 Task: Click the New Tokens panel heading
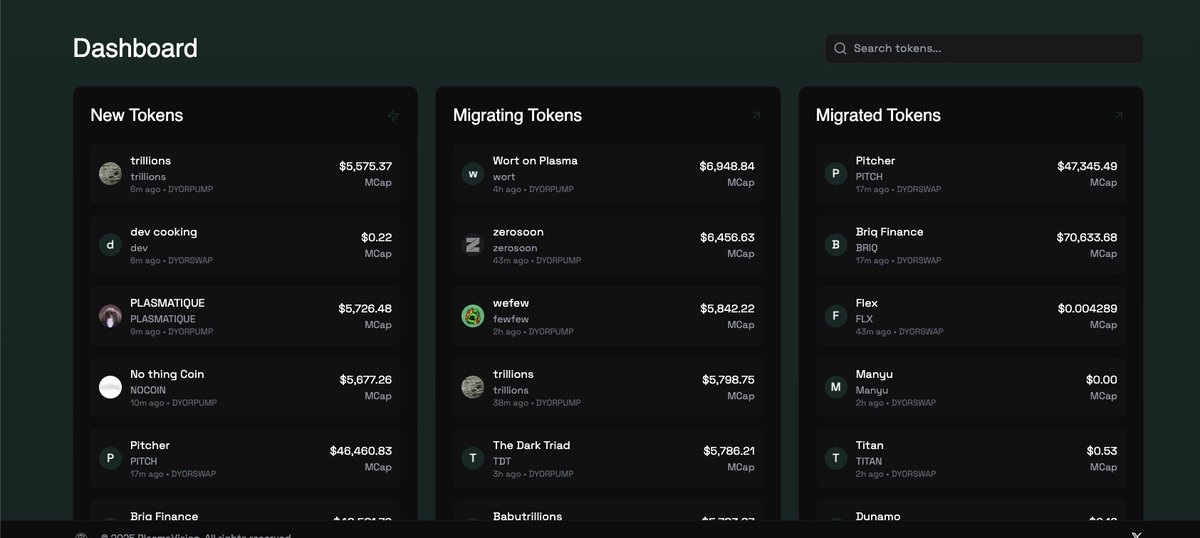[x=137, y=115]
